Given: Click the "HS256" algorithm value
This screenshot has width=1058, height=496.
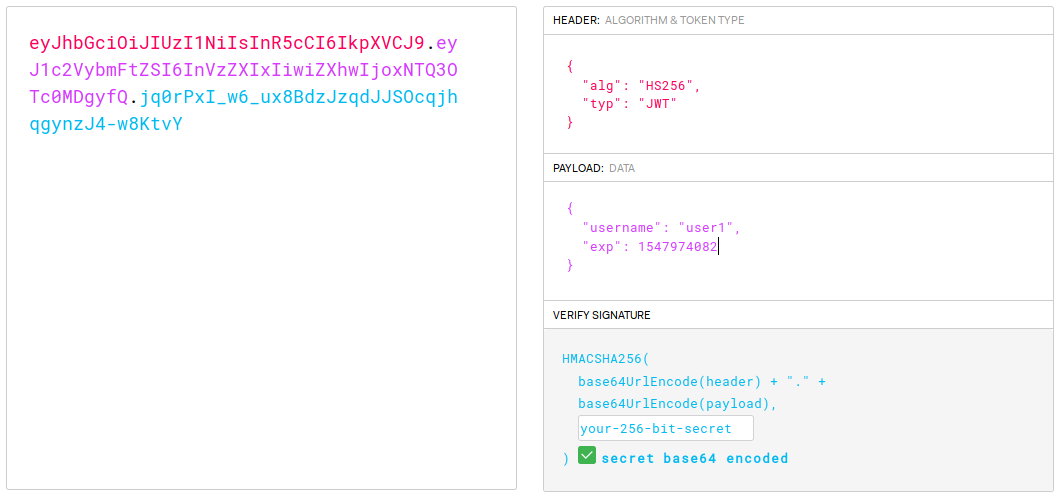Looking at the screenshot, I should (x=666, y=85).
